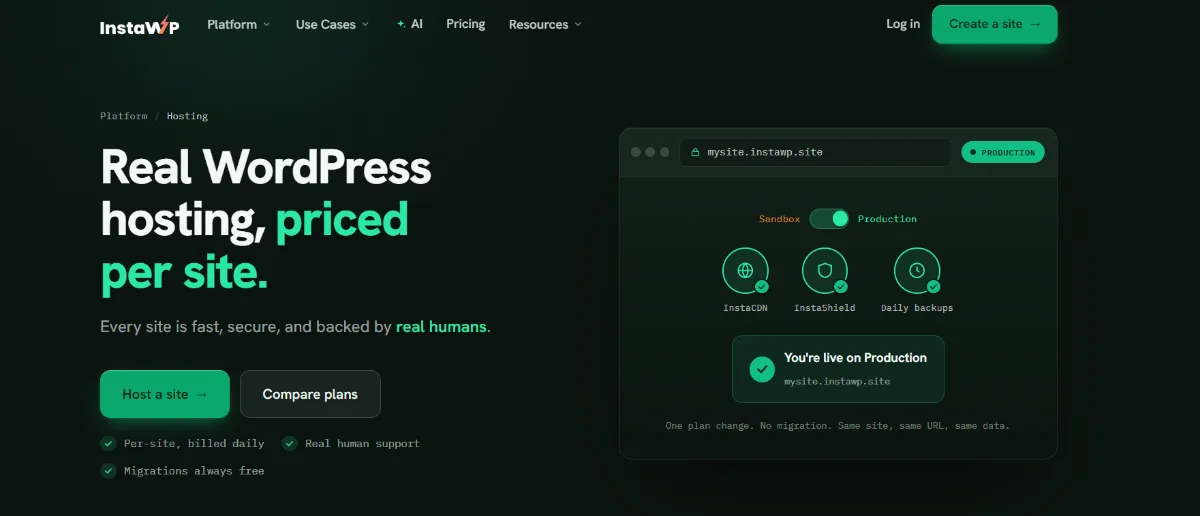Select the Production label beside the toggle
The height and width of the screenshot is (516, 1200).
coord(887,219)
